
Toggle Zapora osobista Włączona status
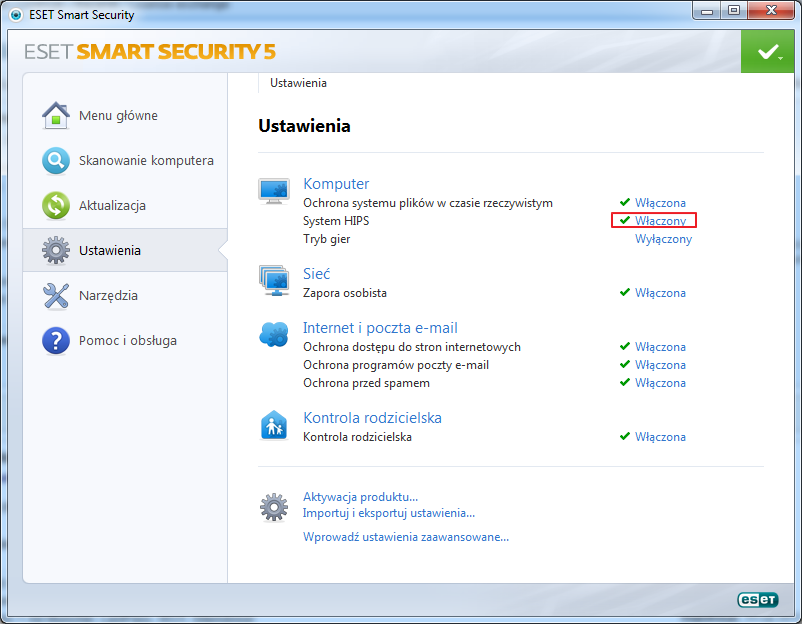click(660, 293)
